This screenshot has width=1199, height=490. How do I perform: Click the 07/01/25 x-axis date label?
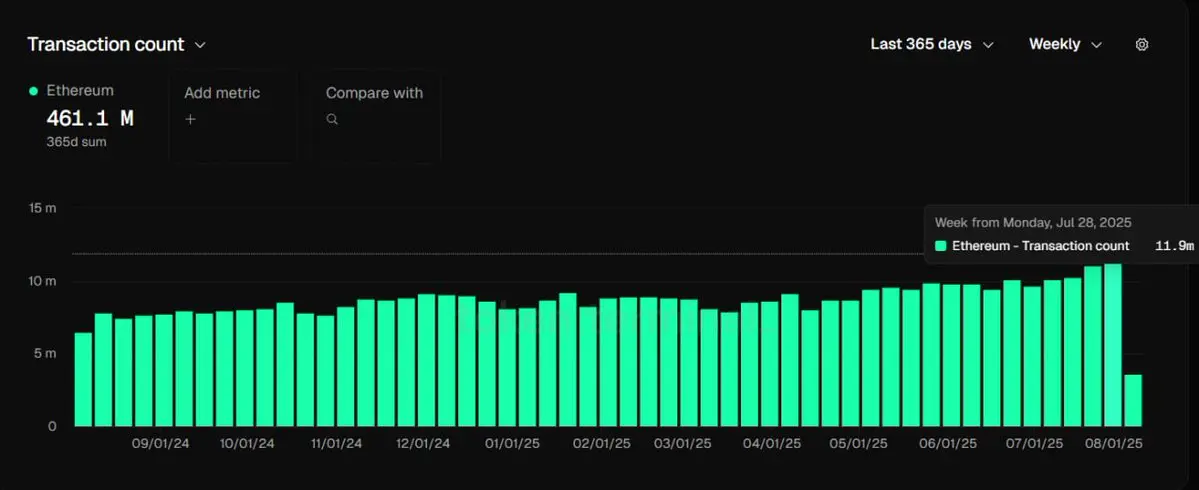click(x=1034, y=444)
